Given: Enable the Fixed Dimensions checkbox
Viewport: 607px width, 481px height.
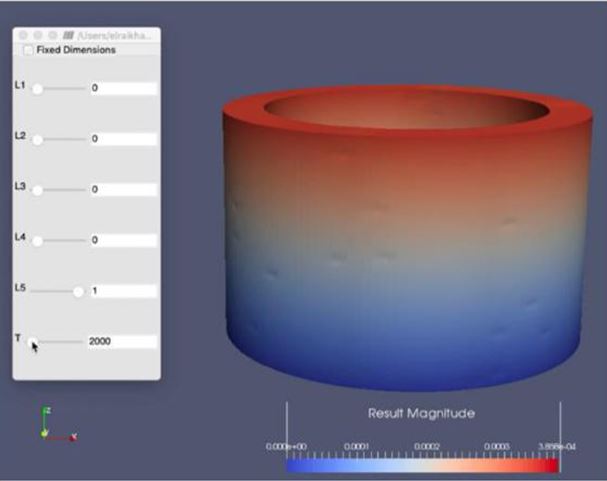Looking at the screenshot, I should tap(28, 50).
